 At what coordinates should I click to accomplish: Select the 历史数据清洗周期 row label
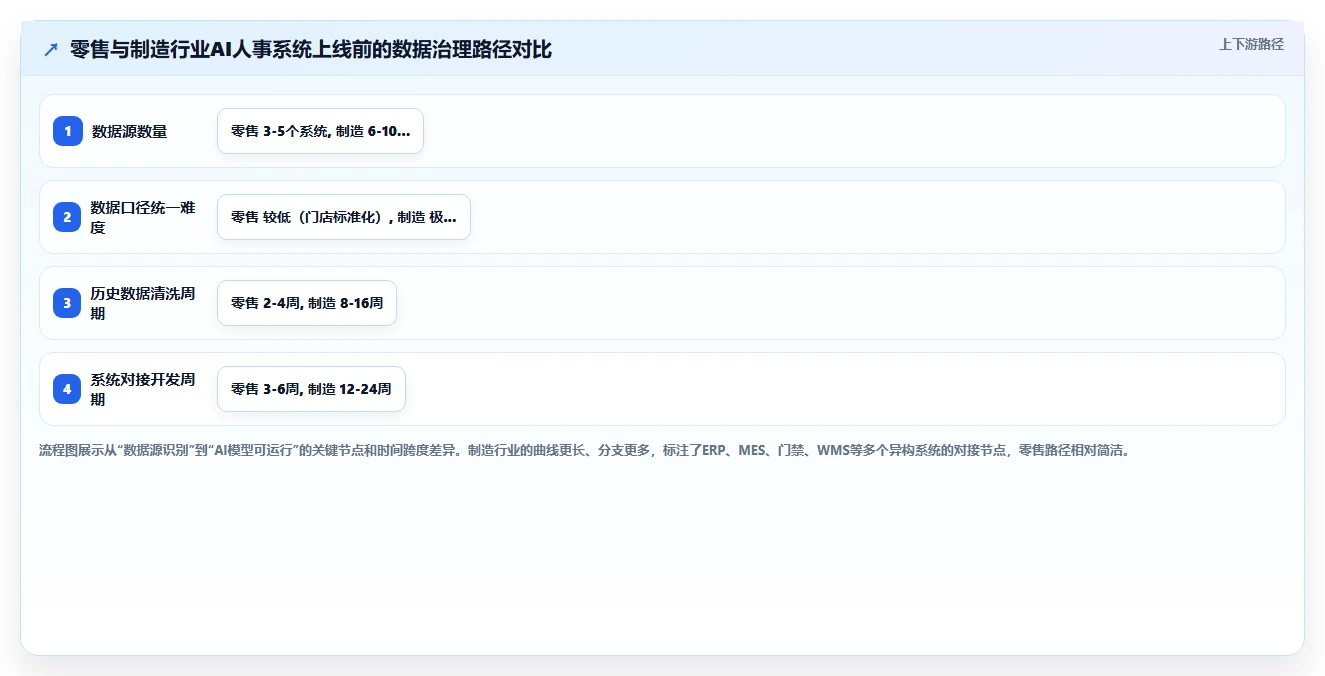pyautogui.click(x=143, y=303)
